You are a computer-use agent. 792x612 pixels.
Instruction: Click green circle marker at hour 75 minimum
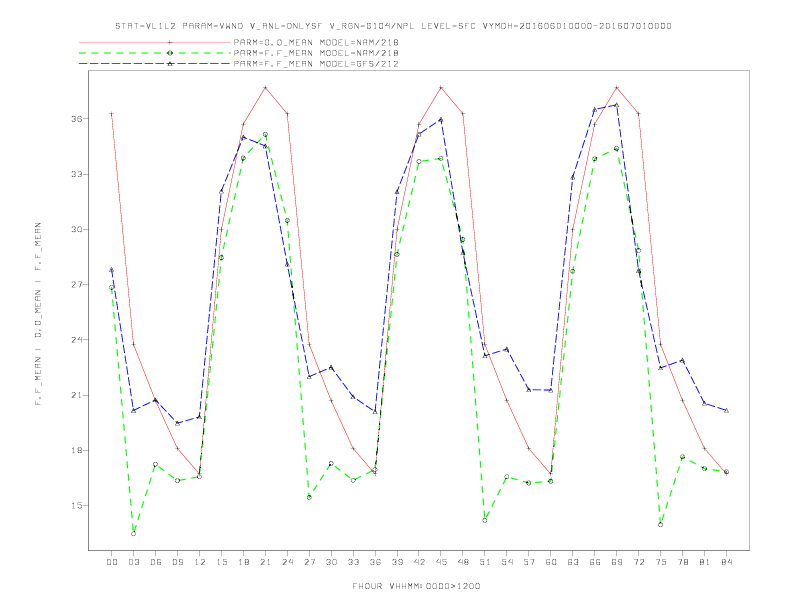click(661, 525)
